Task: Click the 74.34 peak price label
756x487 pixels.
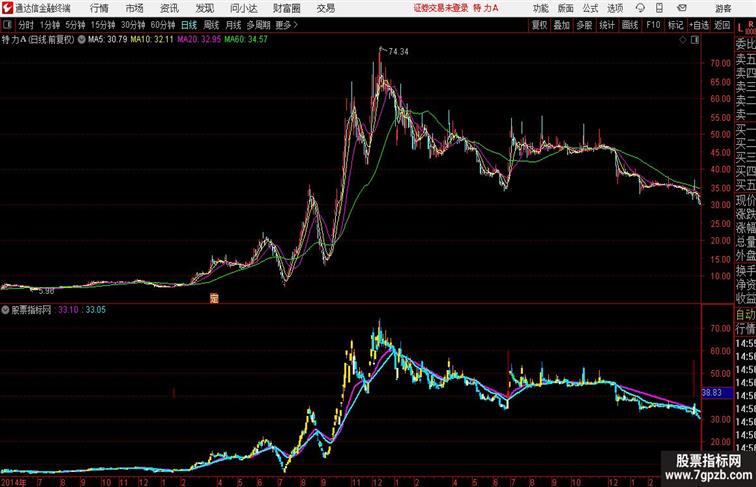Action: click(398, 52)
